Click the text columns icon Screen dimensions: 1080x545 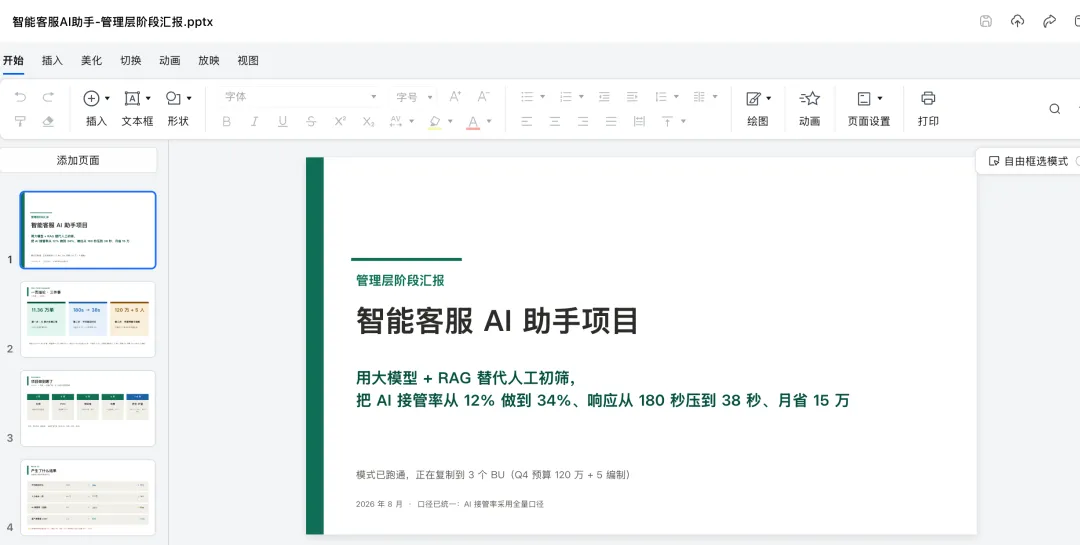coord(699,97)
